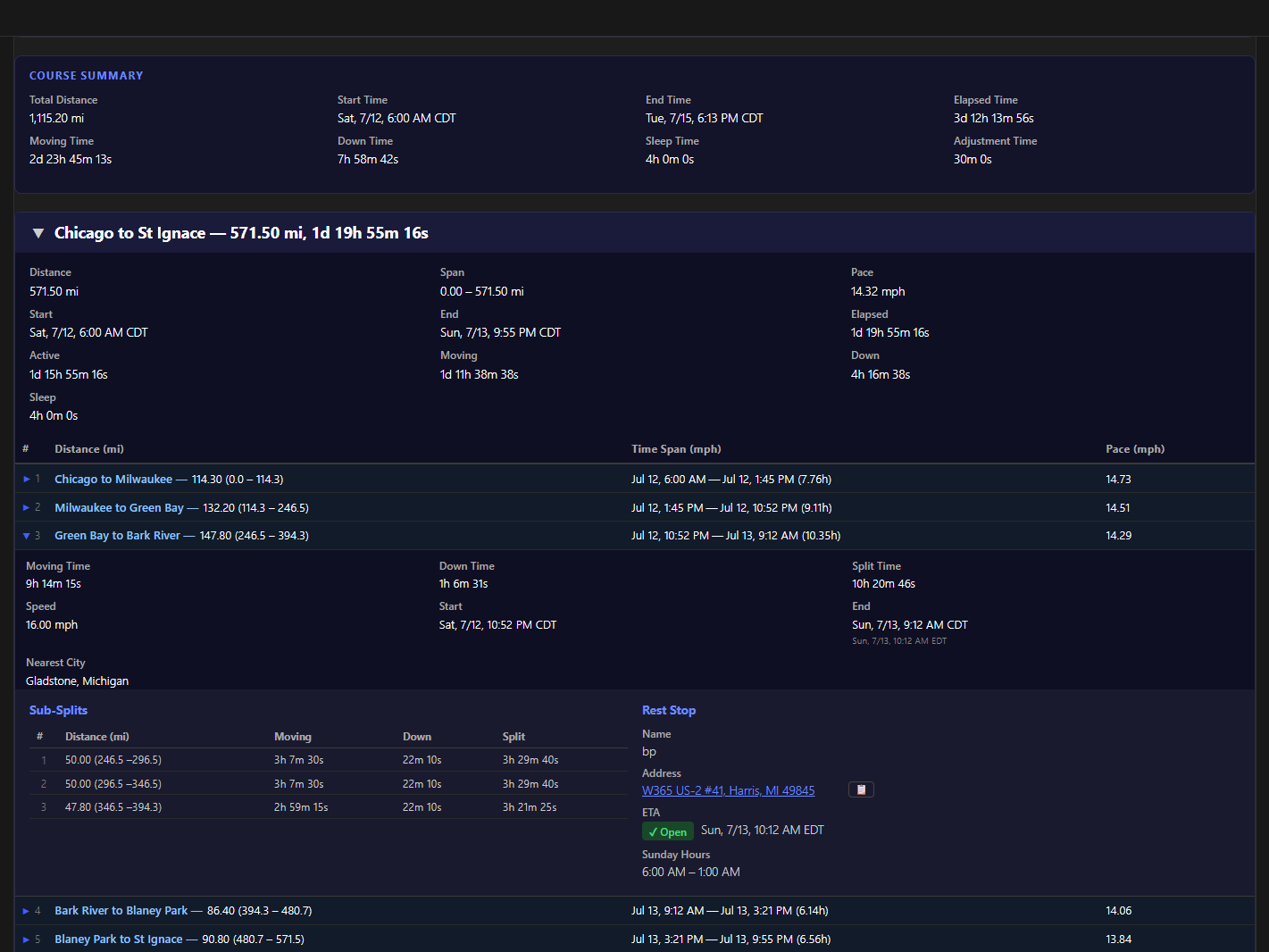
Task: Click the Chicago to Milwaukee segment title
Action: click(x=113, y=480)
